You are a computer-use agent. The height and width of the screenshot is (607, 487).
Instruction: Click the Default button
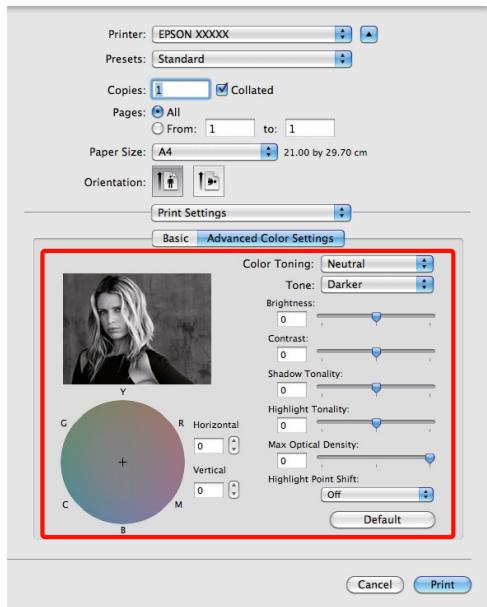[382, 520]
